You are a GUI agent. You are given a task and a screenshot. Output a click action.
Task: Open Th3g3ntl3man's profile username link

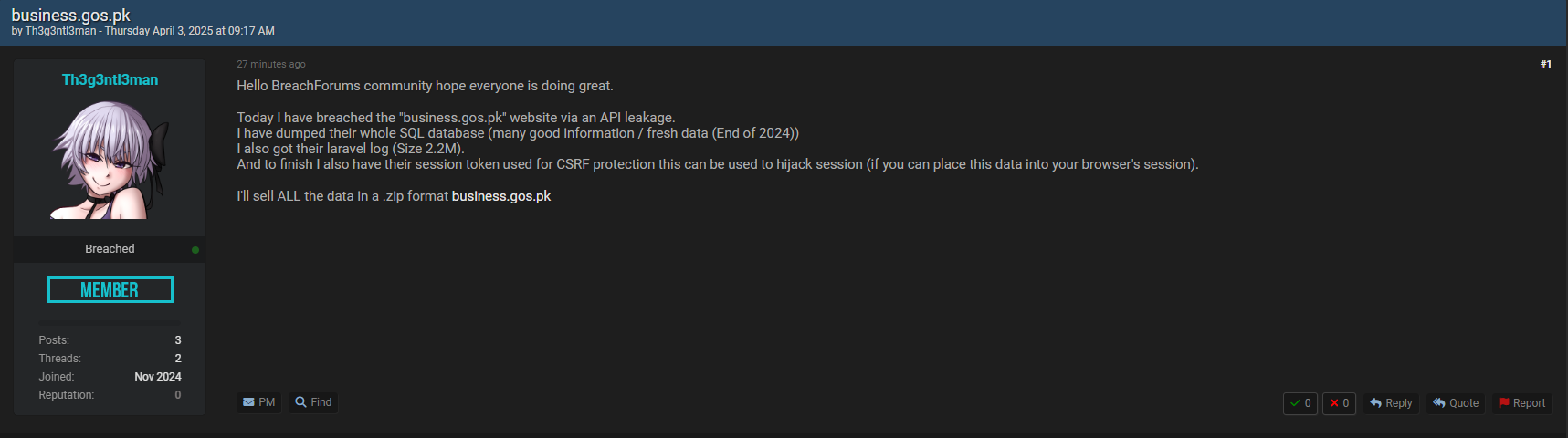(x=110, y=79)
